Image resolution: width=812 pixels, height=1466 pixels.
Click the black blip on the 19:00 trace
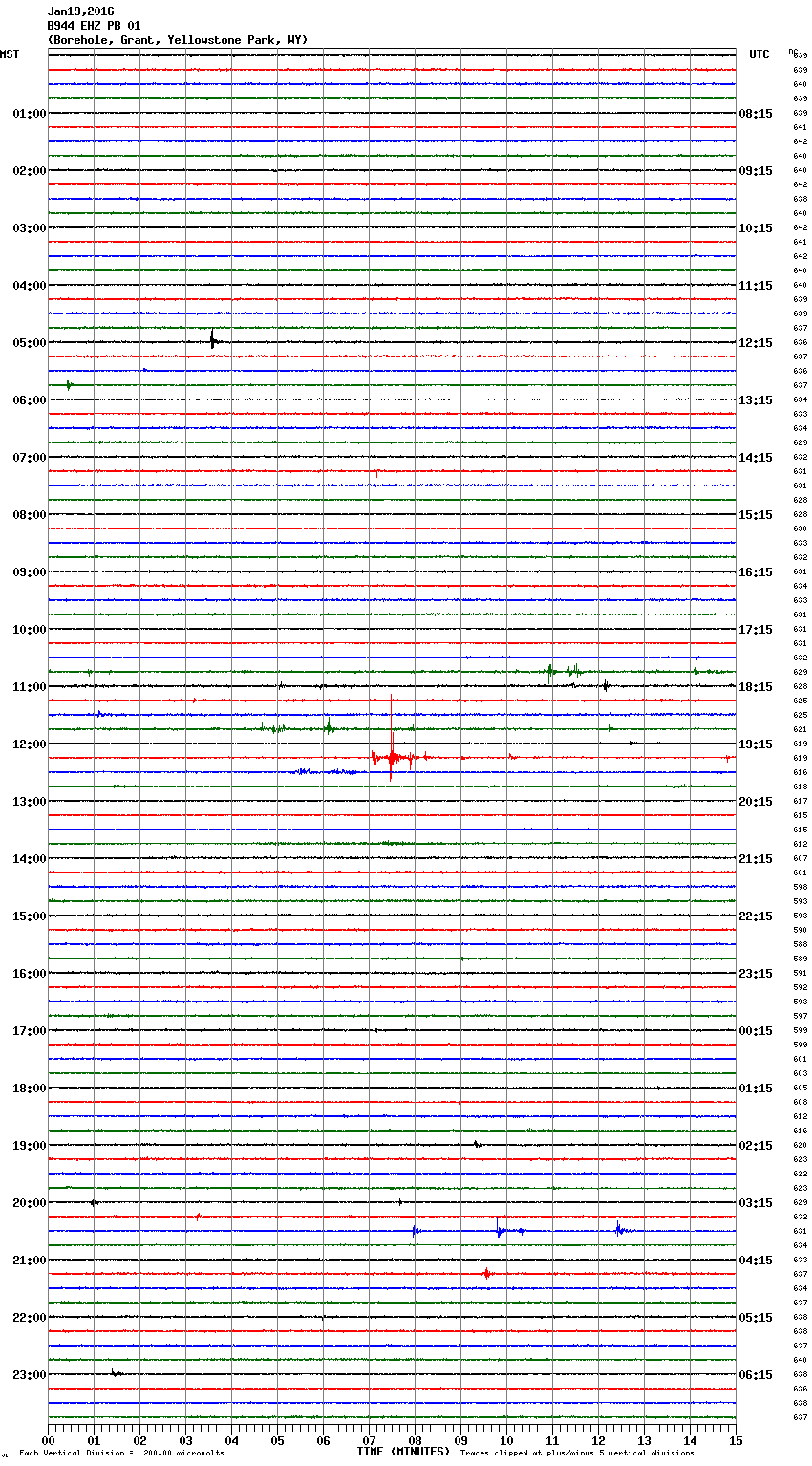point(477,1144)
